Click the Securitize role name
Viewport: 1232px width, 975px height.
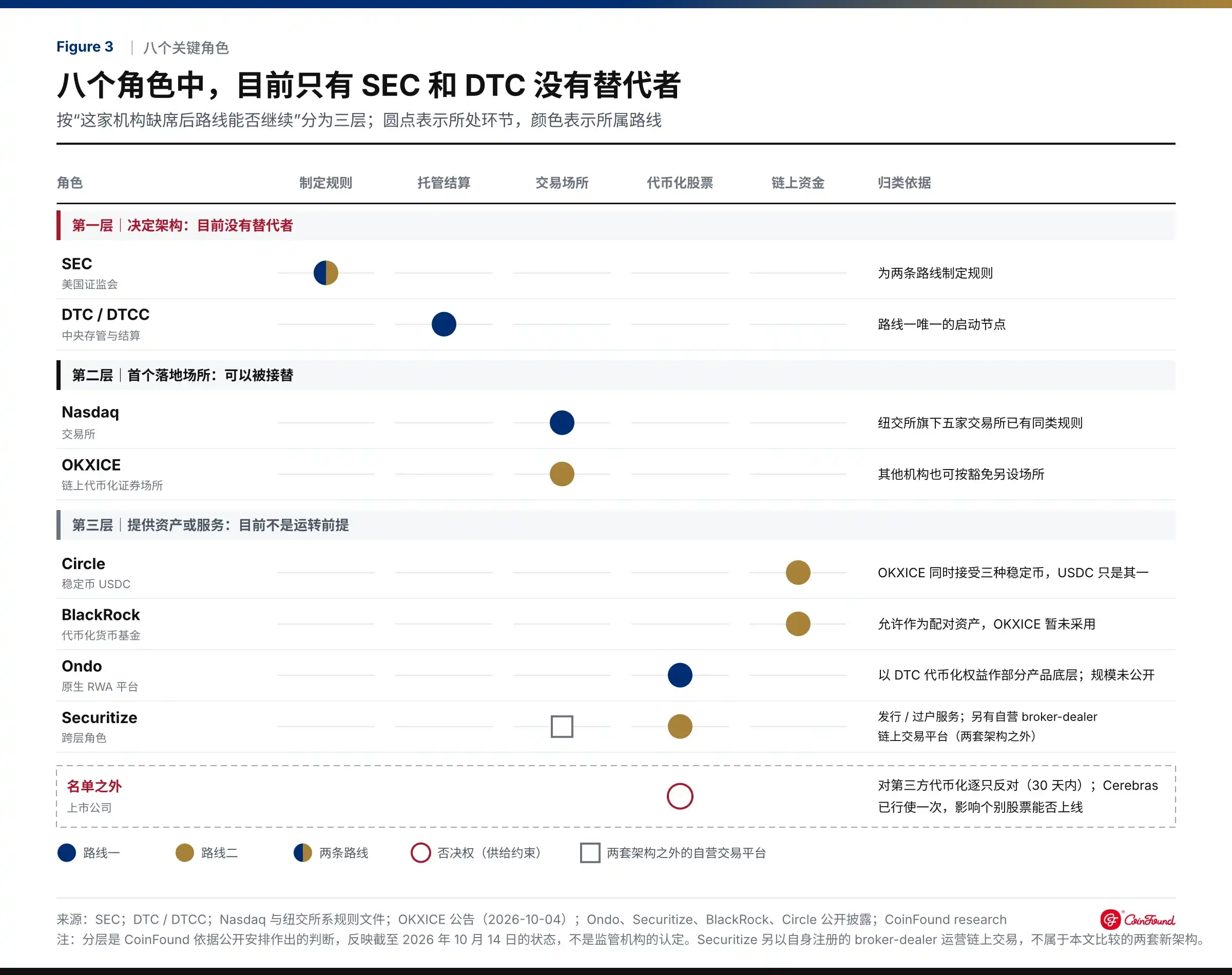coord(100,717)
